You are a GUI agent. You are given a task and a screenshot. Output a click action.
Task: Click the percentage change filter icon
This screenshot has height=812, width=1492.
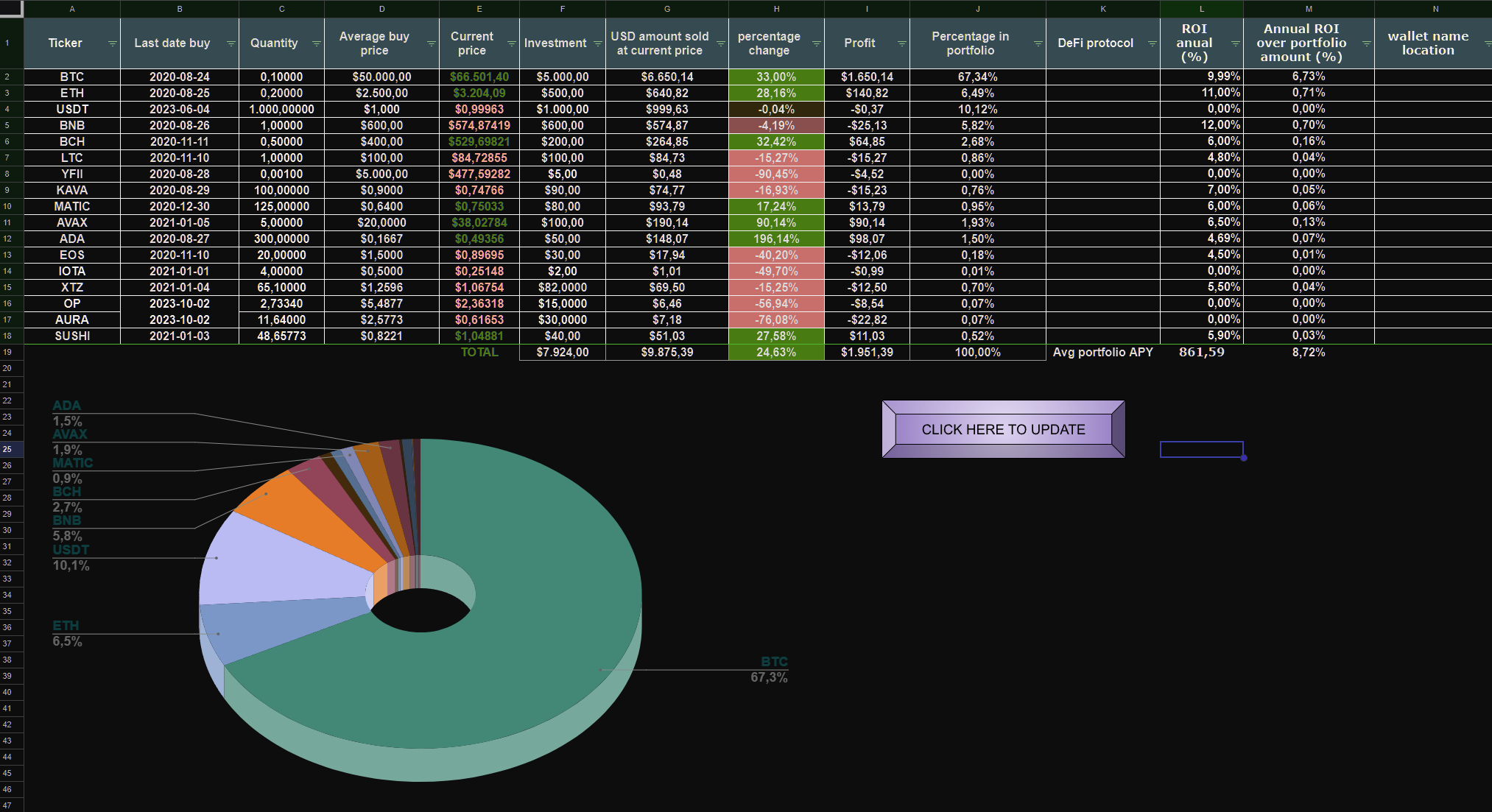click(816, 43)
